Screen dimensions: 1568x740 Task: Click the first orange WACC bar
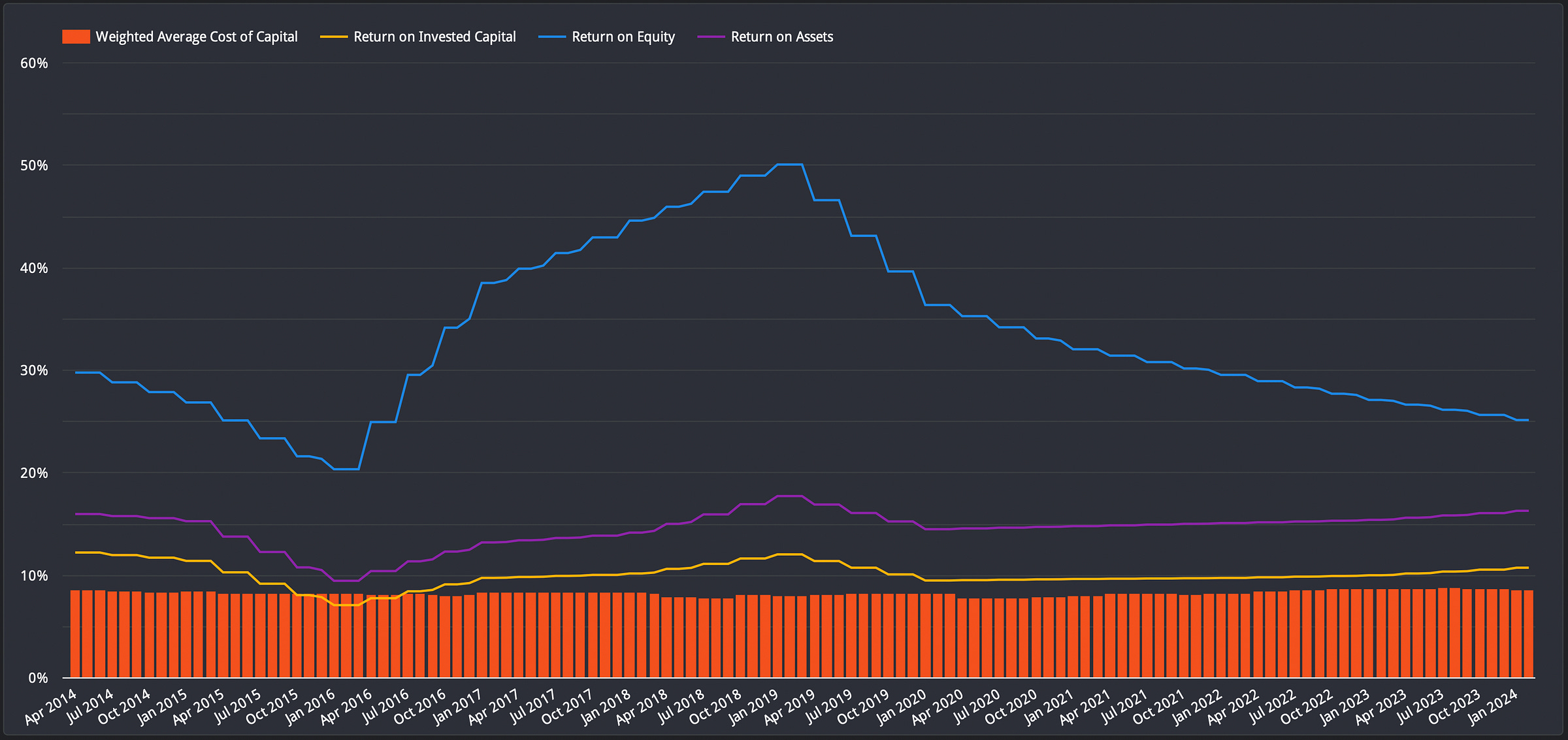75,634
